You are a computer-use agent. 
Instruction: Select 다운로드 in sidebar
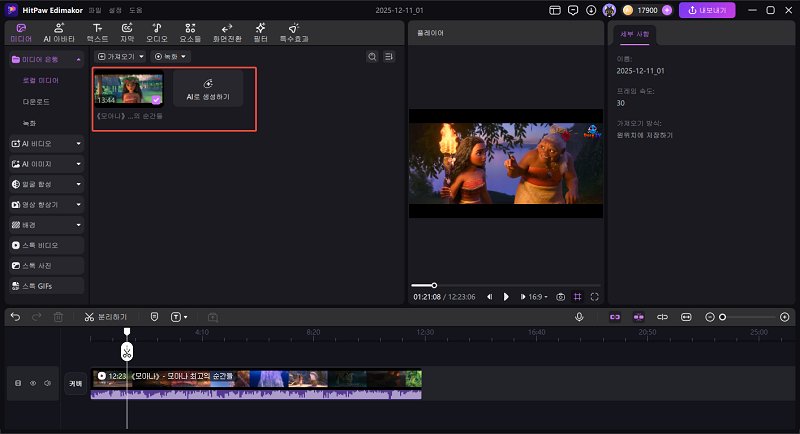[x=36, y=102]
